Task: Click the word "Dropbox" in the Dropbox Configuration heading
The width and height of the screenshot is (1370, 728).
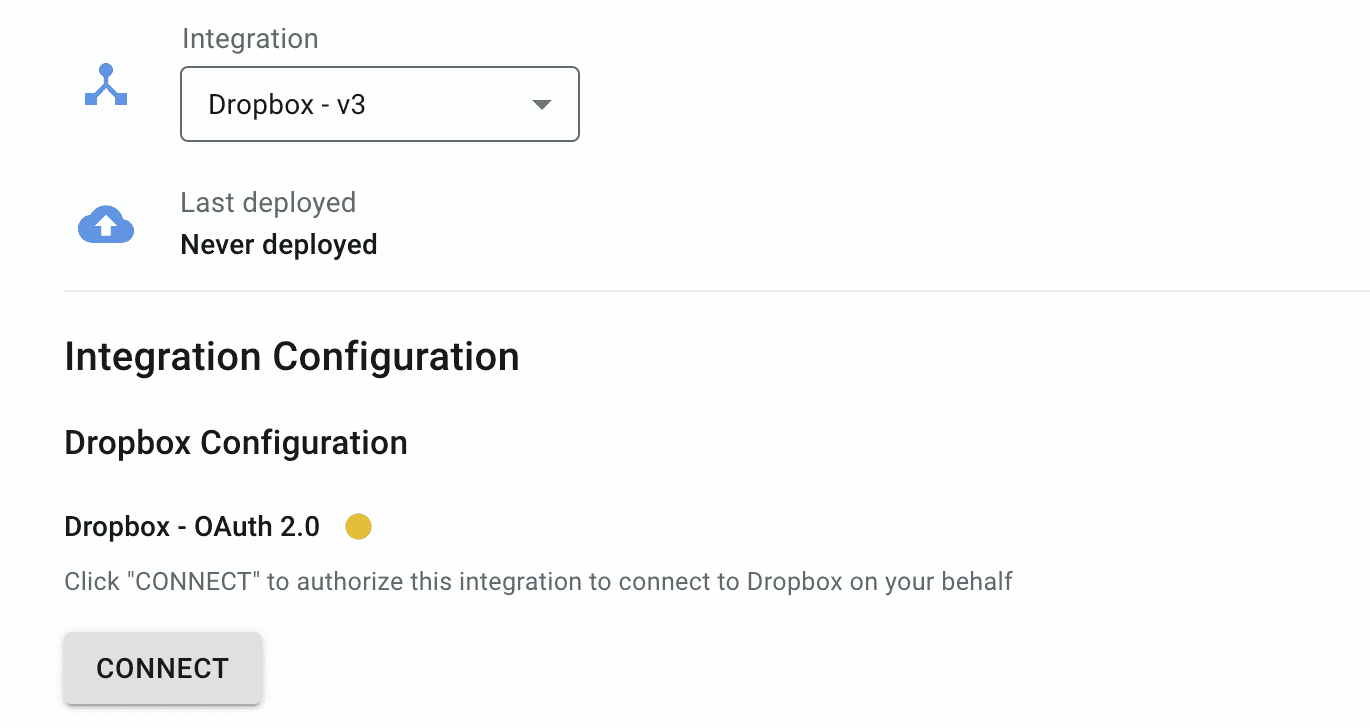Action: 128,442
